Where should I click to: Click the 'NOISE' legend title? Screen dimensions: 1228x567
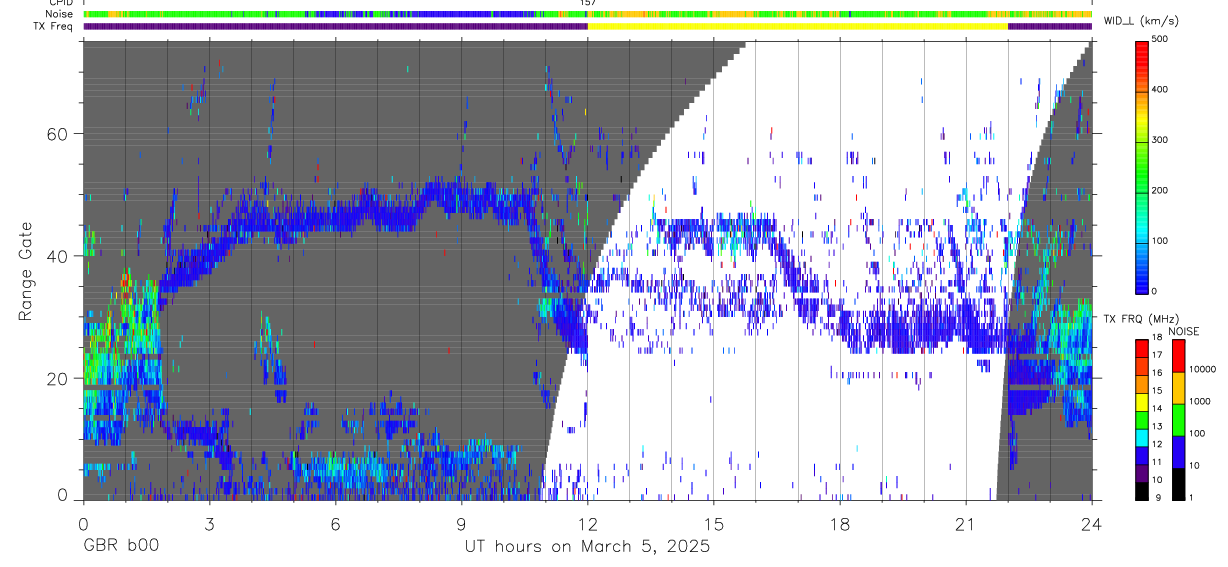[1184, 331]
